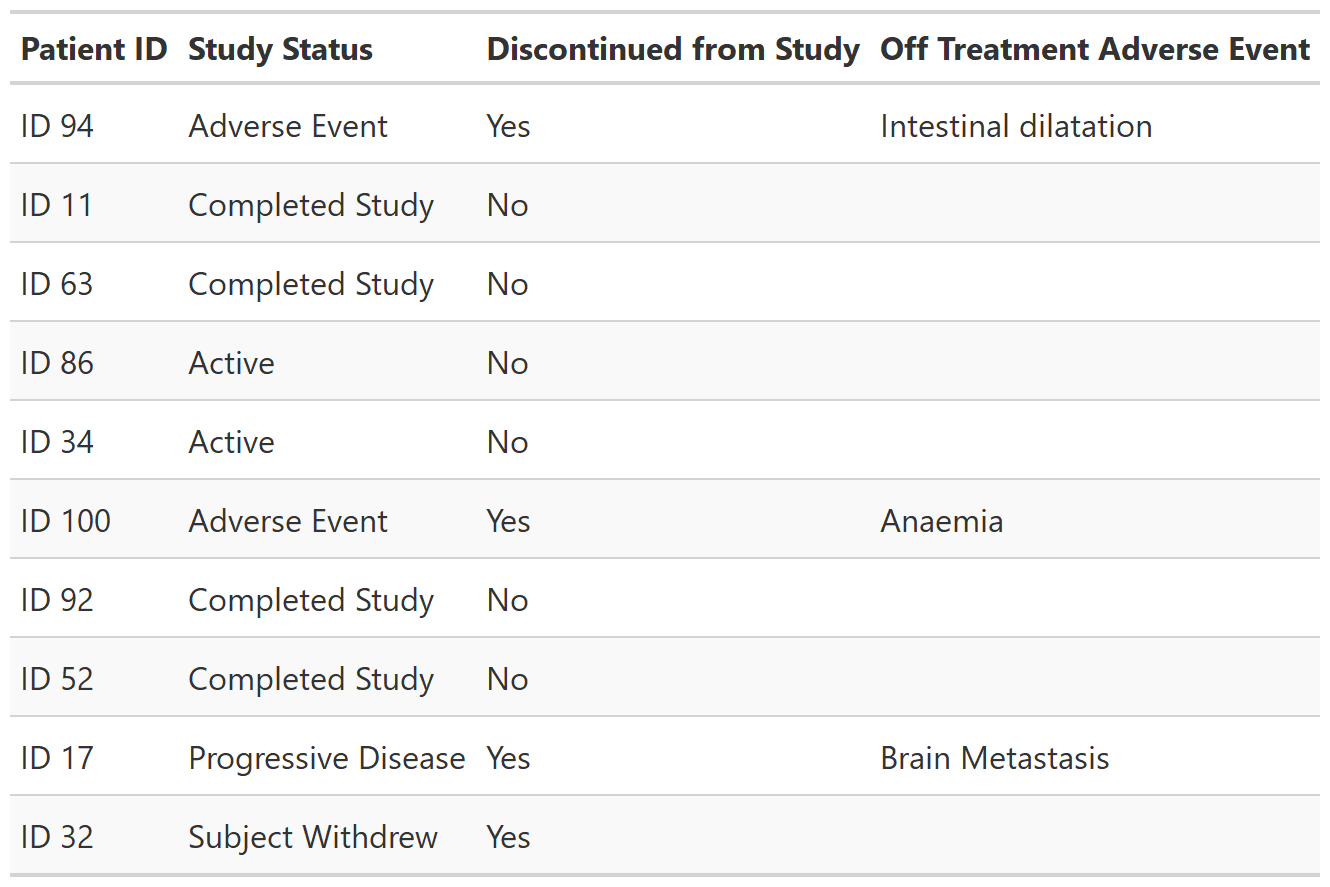Viewport: 1330px width, 887px height.
Task: Select the ID 92 patient cell
Action: click(57, 600)
